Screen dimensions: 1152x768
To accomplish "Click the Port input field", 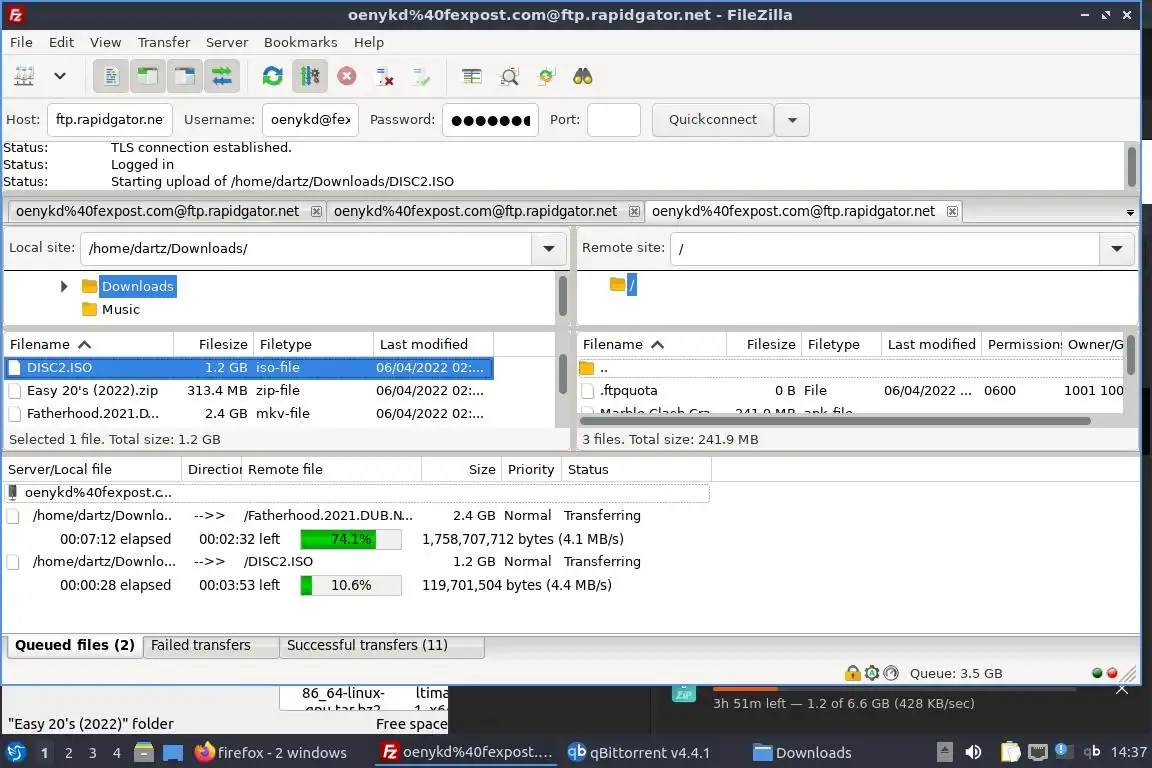I will [x=613, y=120].
